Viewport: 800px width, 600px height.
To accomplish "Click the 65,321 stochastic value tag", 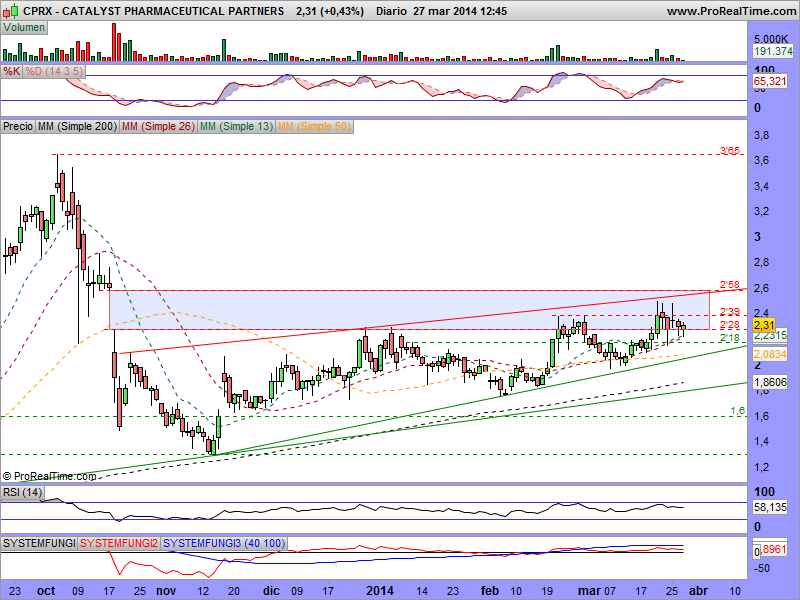I will 768,80.
